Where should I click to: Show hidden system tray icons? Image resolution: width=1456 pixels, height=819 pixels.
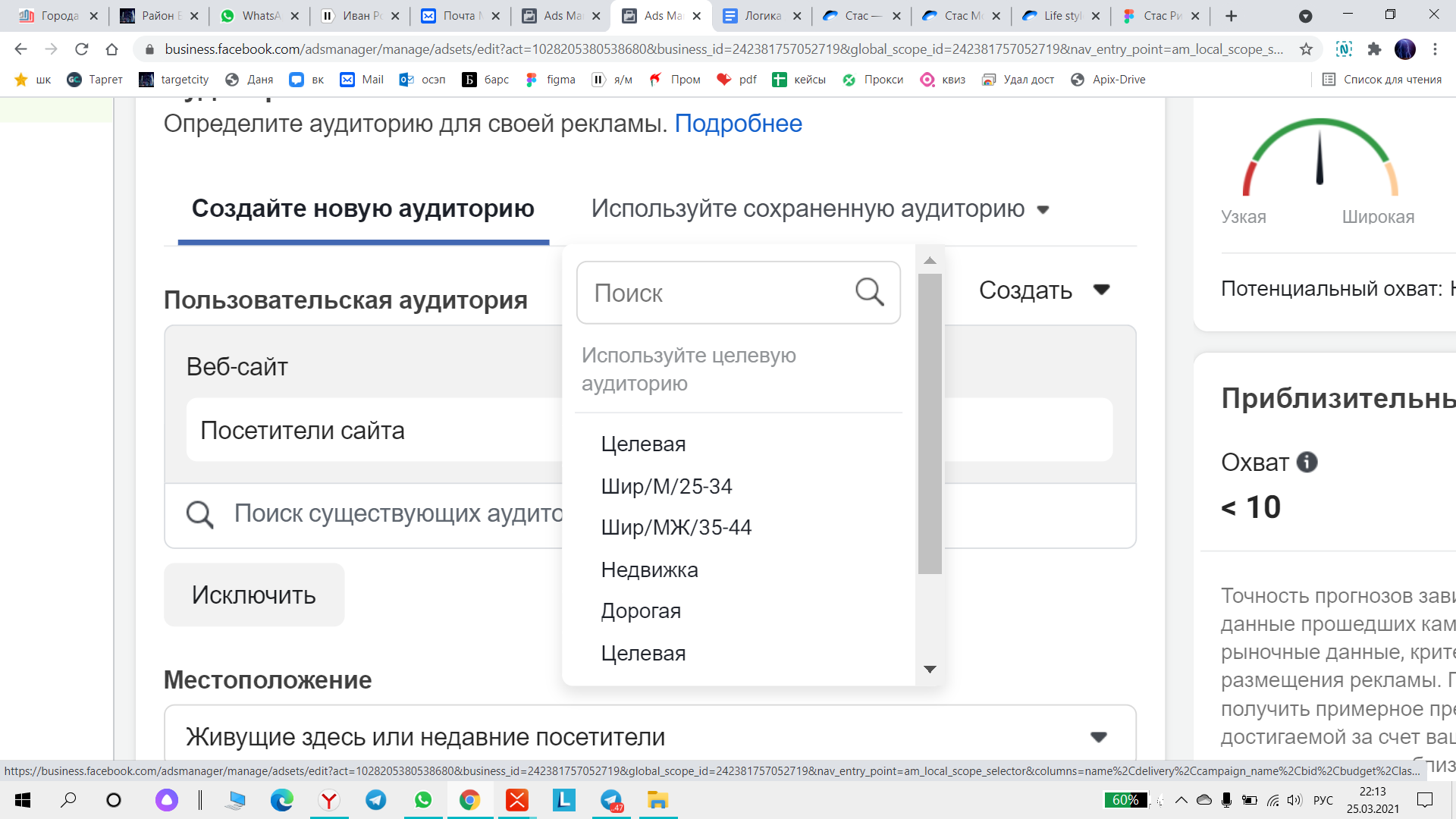point(1181,800)
